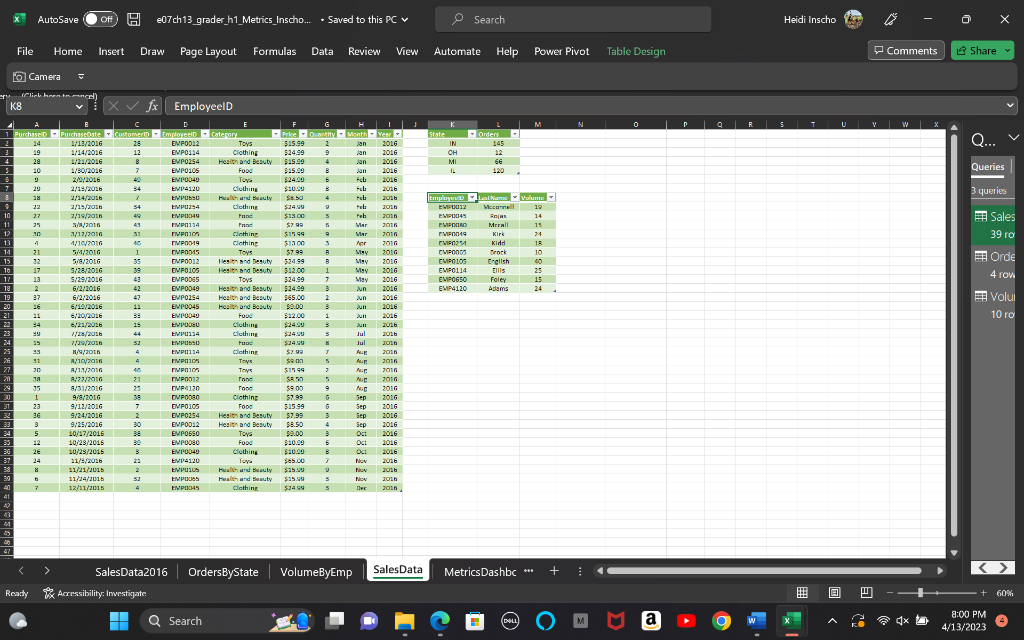Open the Comments pane
The height and width of the screenshot is (640, 1024).
point(906,50)
